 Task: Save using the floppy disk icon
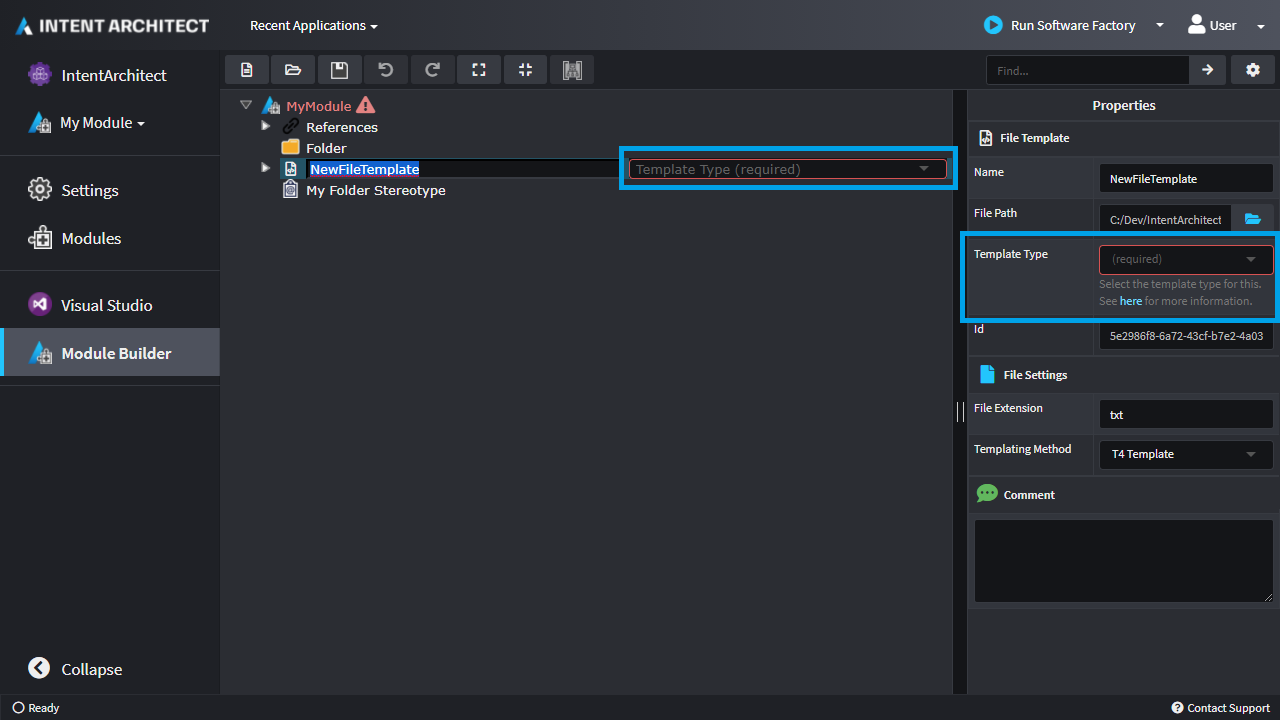click(339, 70)
